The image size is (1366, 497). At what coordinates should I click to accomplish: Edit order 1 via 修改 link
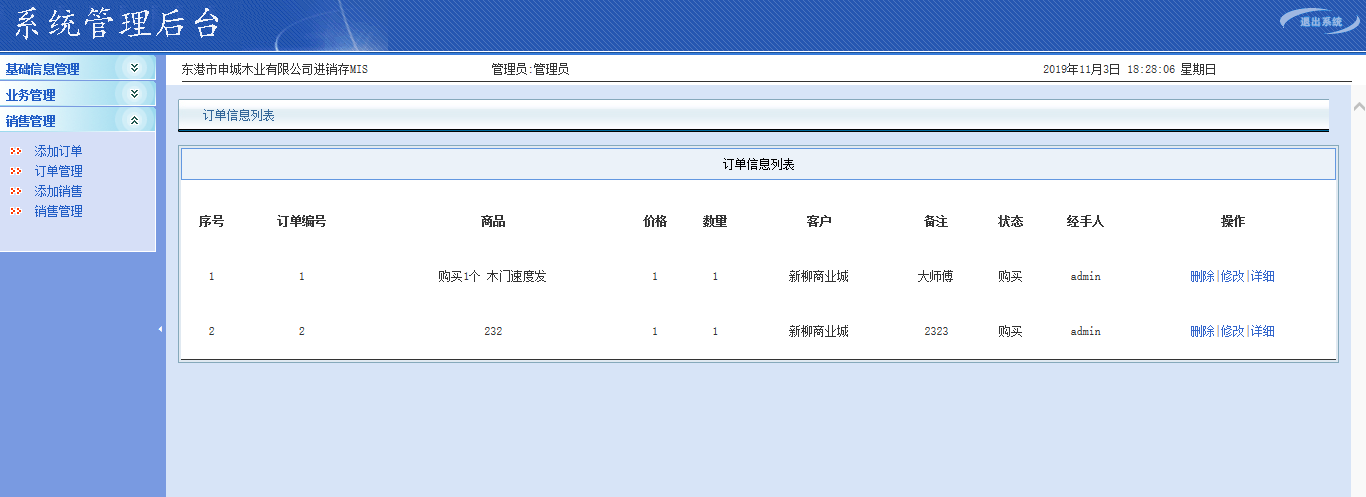(1232, 276)
